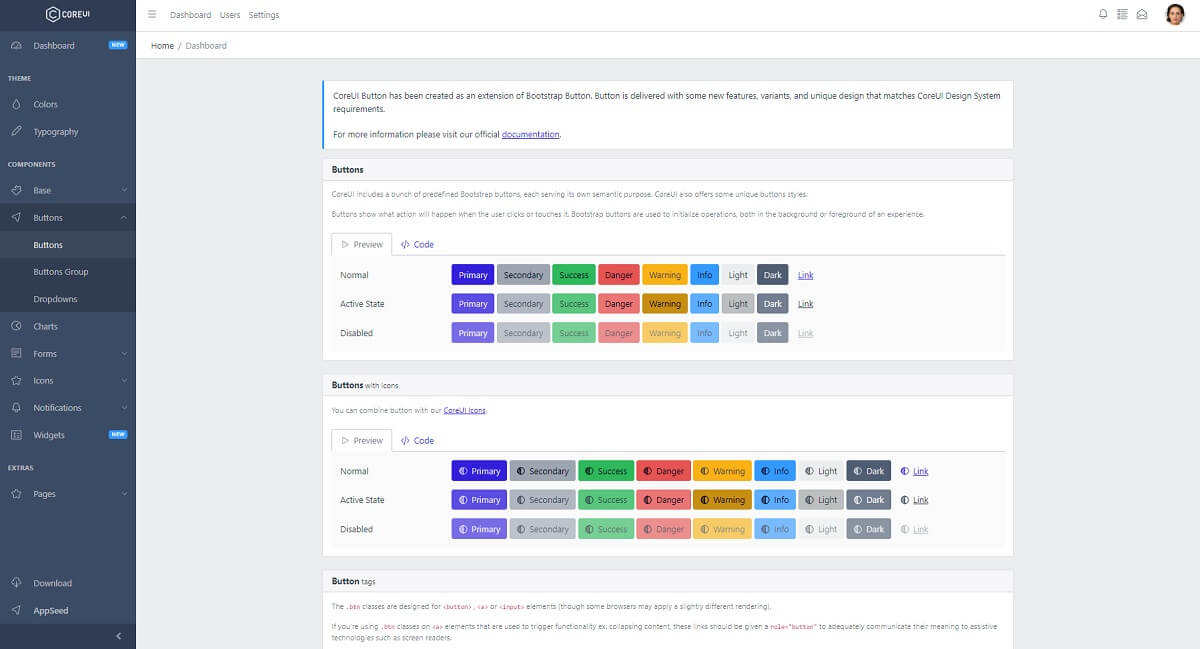Open Colors page in sidebar

pyautogui.click(x=67, y=104)
